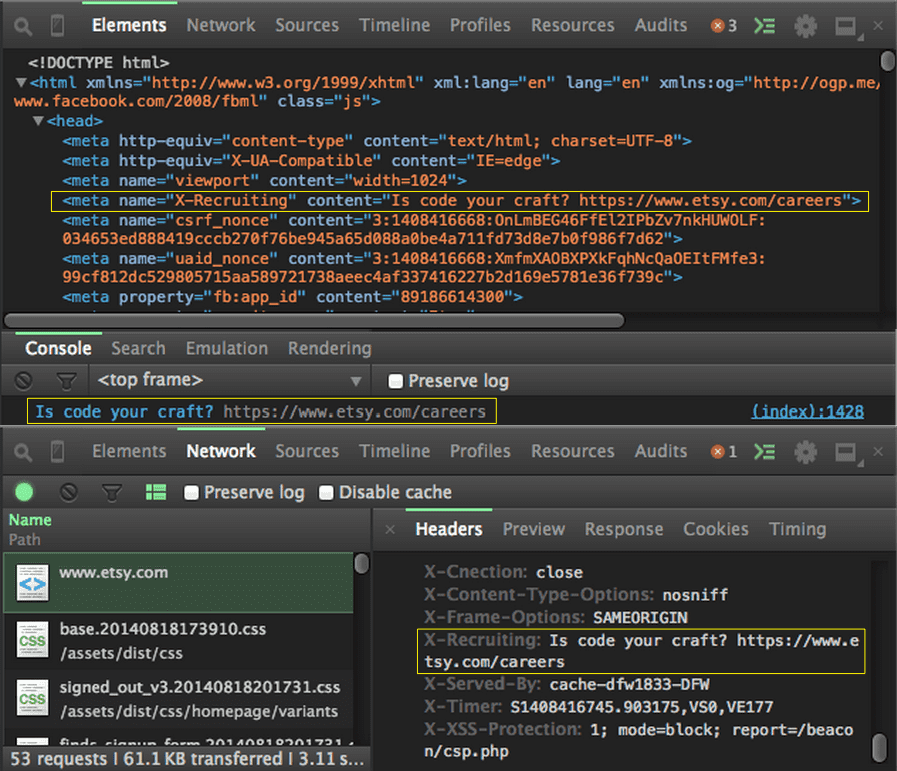Image resolution: width=897 pixels, height=771 pixels.
Task: Check the Disable cache checkbox
Action: tap(326, 492)
